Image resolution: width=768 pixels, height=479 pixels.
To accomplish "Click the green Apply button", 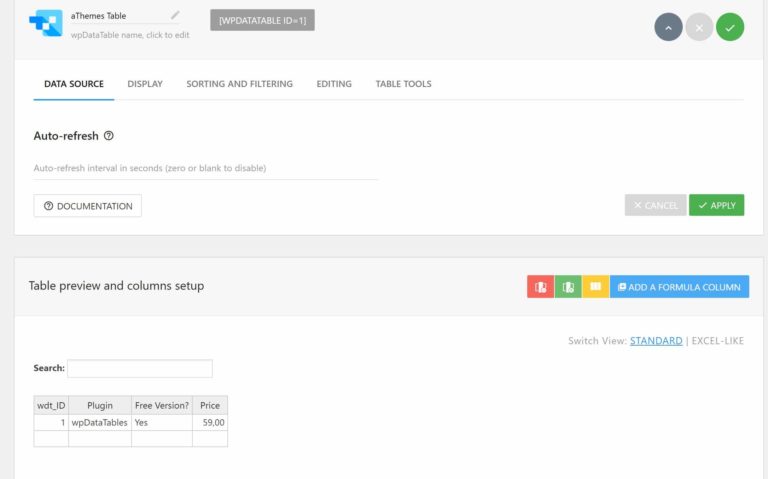I will (x=717, y=205).
